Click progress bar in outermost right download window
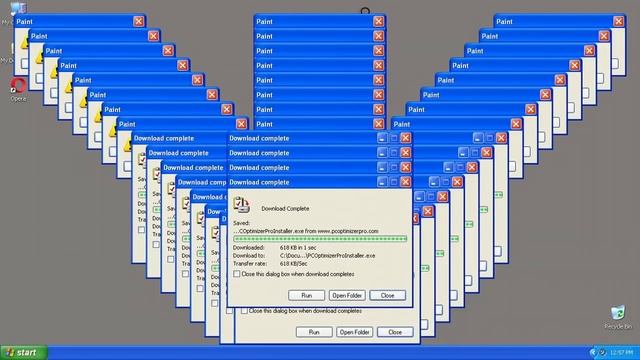640x360 pixels. click(x=499, y=195)
